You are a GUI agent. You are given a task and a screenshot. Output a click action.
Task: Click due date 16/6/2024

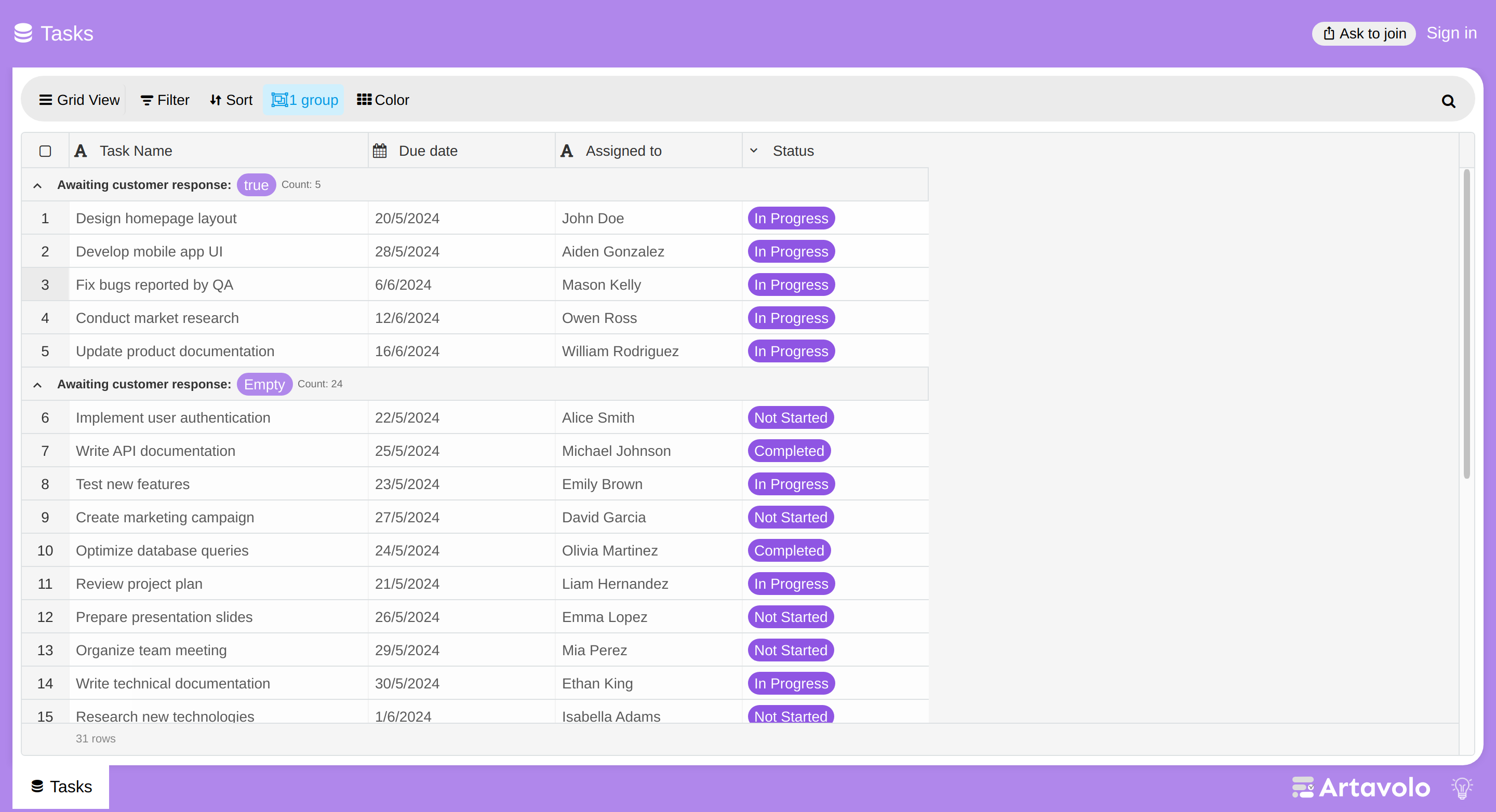coord(462,351)
